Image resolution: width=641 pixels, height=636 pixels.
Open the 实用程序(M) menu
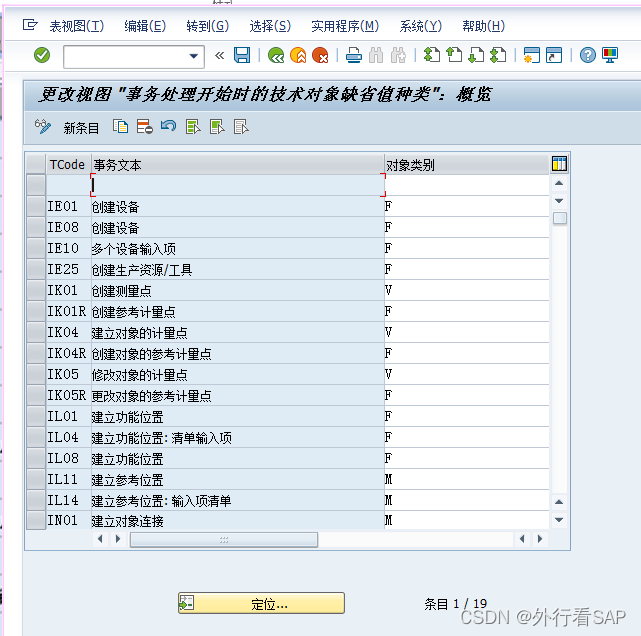pyautogui.click(x=345, y=26)
